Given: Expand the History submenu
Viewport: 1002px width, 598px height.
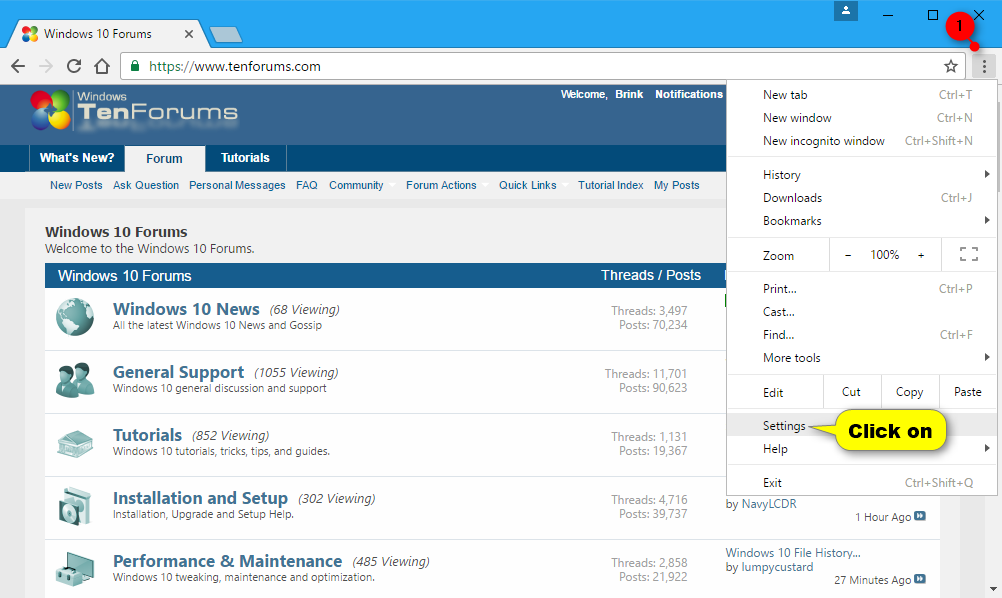Looking at the screenshot, I should click(862, 174).
